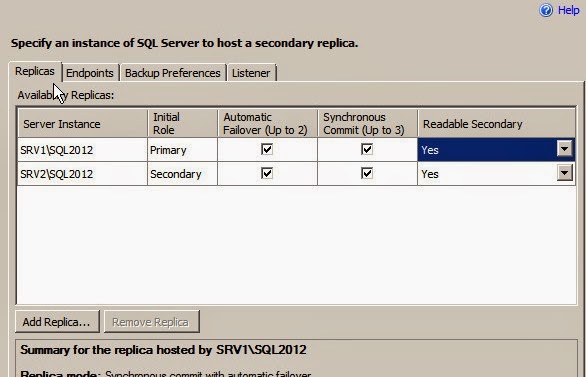Click the Remove Replica button
This screenshot has width=586, height=377.
tap(151, 322)
